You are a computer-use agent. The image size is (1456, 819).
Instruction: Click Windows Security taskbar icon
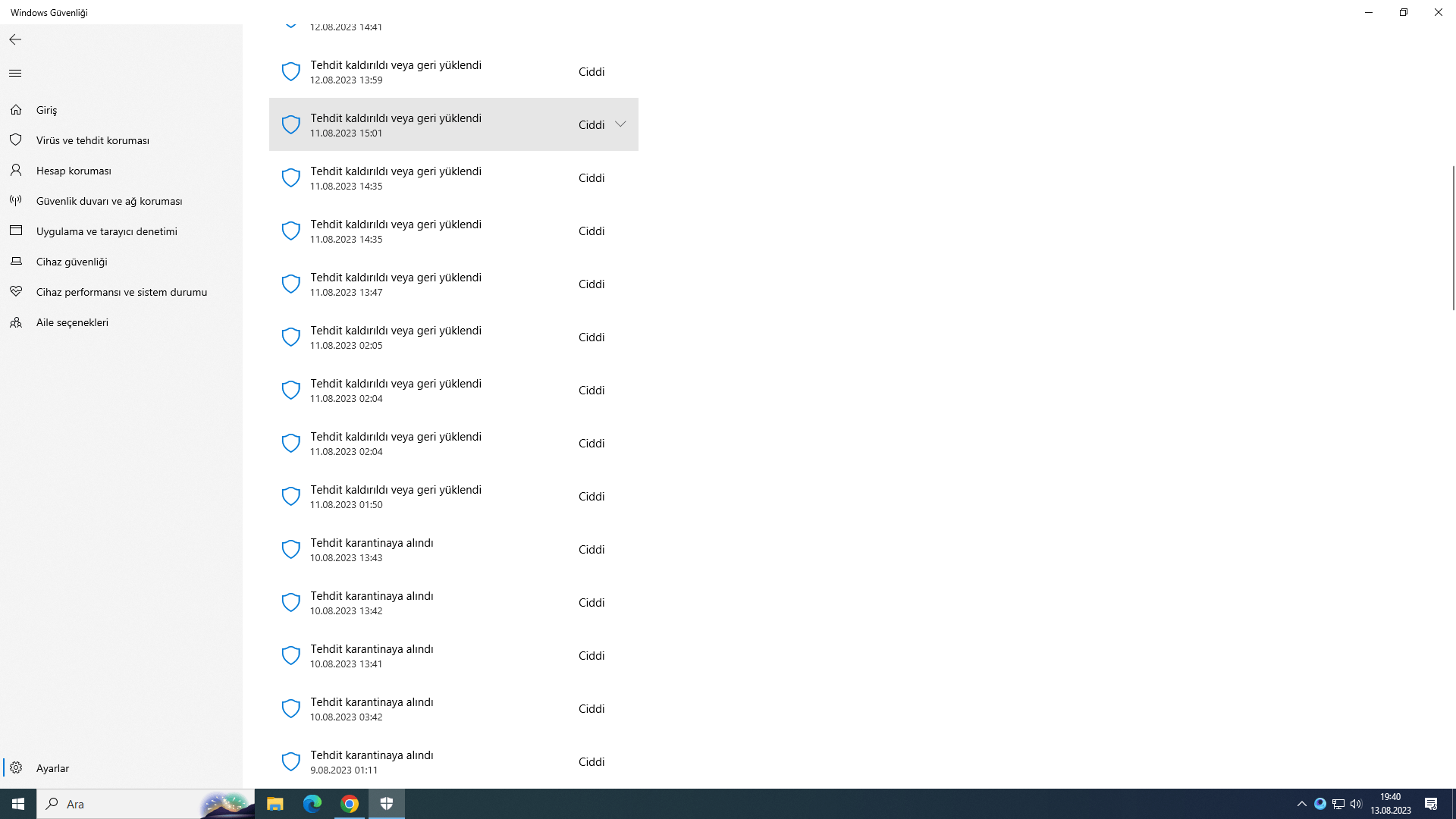(x=387, y=804)
